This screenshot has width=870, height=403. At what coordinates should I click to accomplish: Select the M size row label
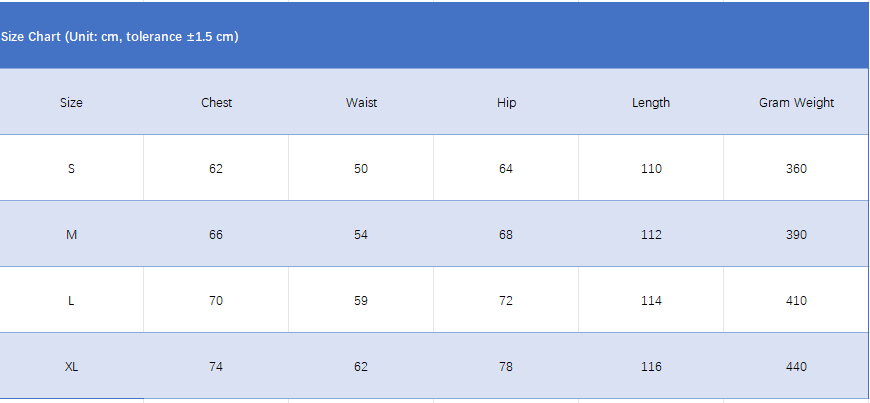71,235
